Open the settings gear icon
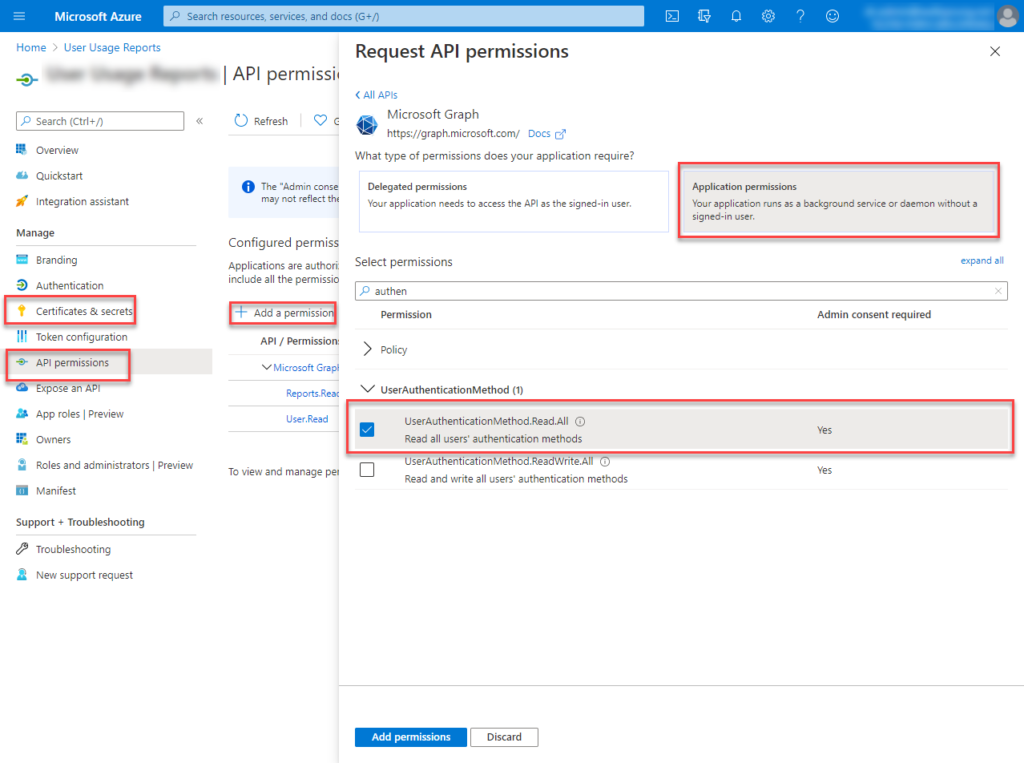 [x=768, y=16]
